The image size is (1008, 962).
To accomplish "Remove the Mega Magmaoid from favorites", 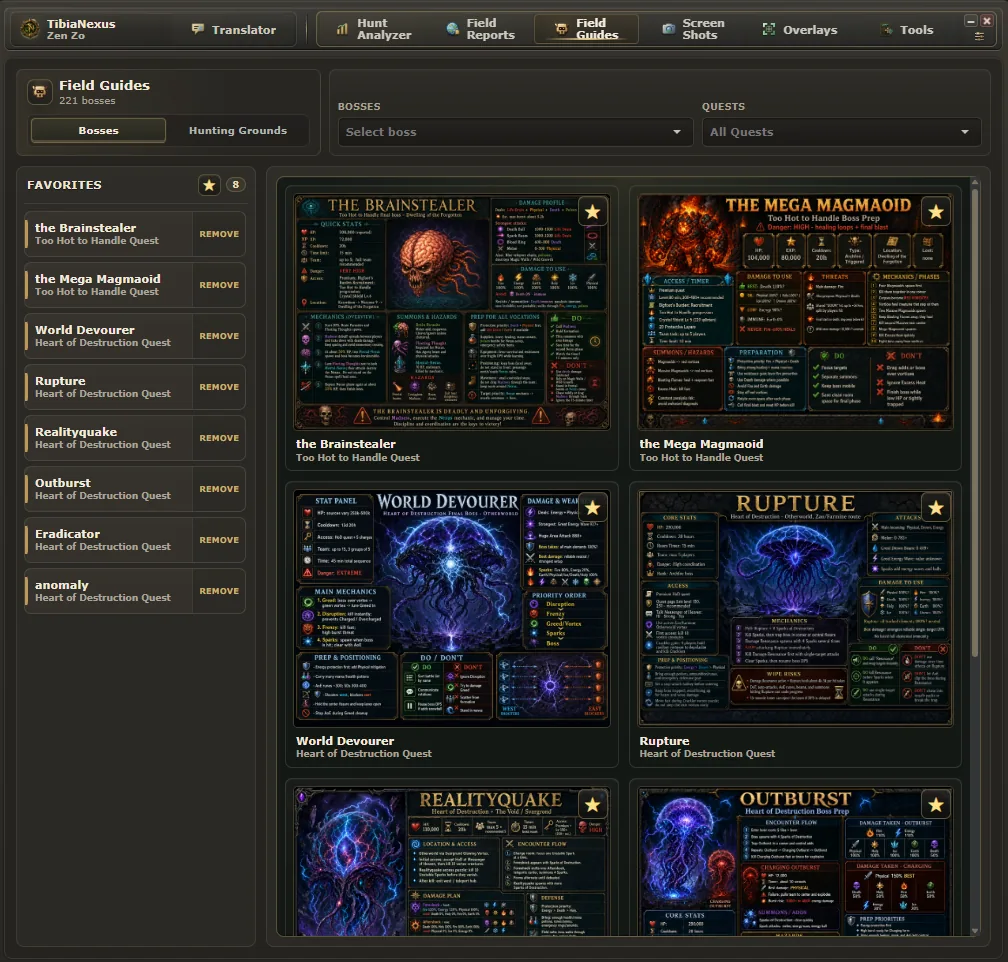I will tap(219, 285).
